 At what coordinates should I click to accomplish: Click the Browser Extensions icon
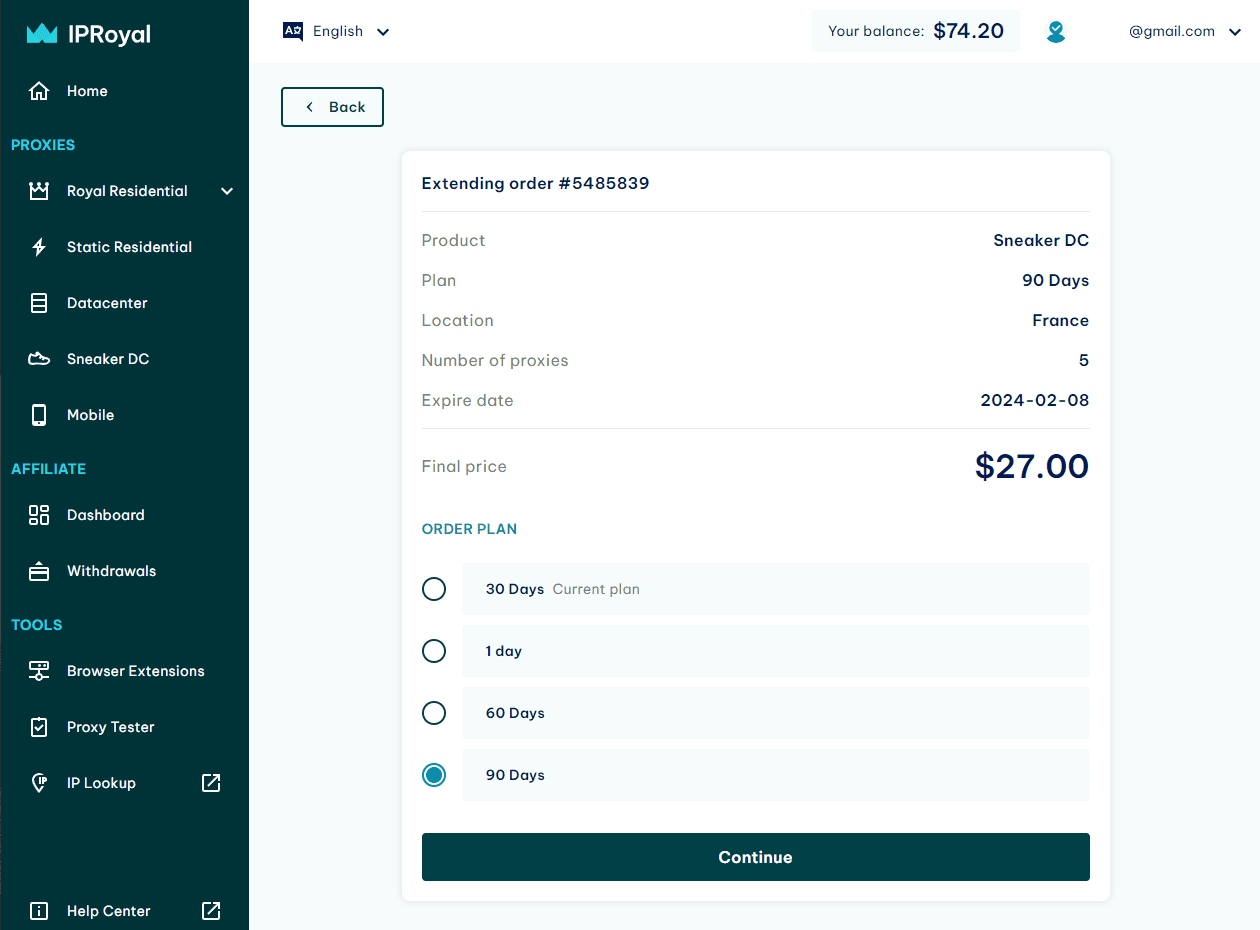[39, 671]
